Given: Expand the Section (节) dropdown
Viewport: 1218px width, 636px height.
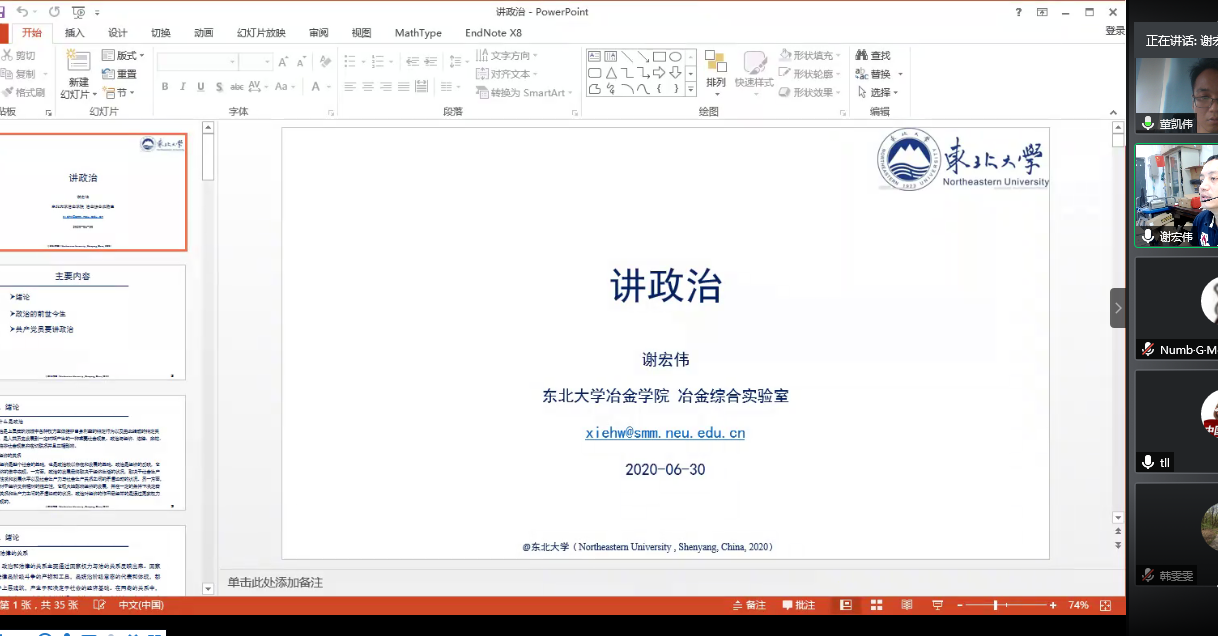Looking at the screenshot, I should point(119,93).
